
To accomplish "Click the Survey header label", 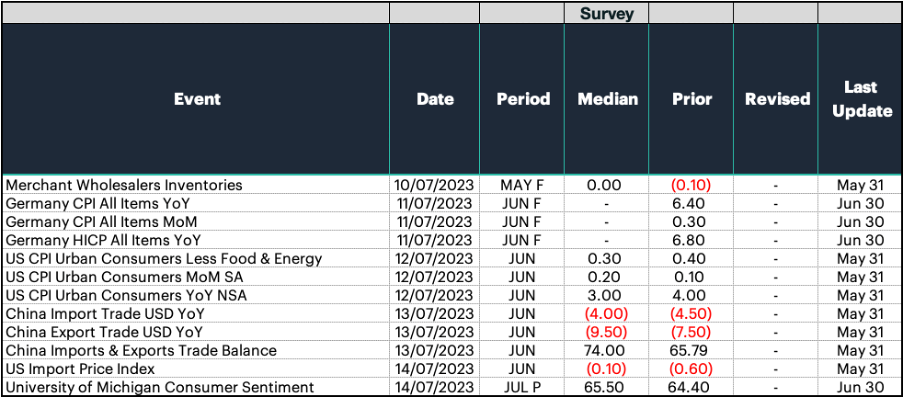I will [606, 13].
